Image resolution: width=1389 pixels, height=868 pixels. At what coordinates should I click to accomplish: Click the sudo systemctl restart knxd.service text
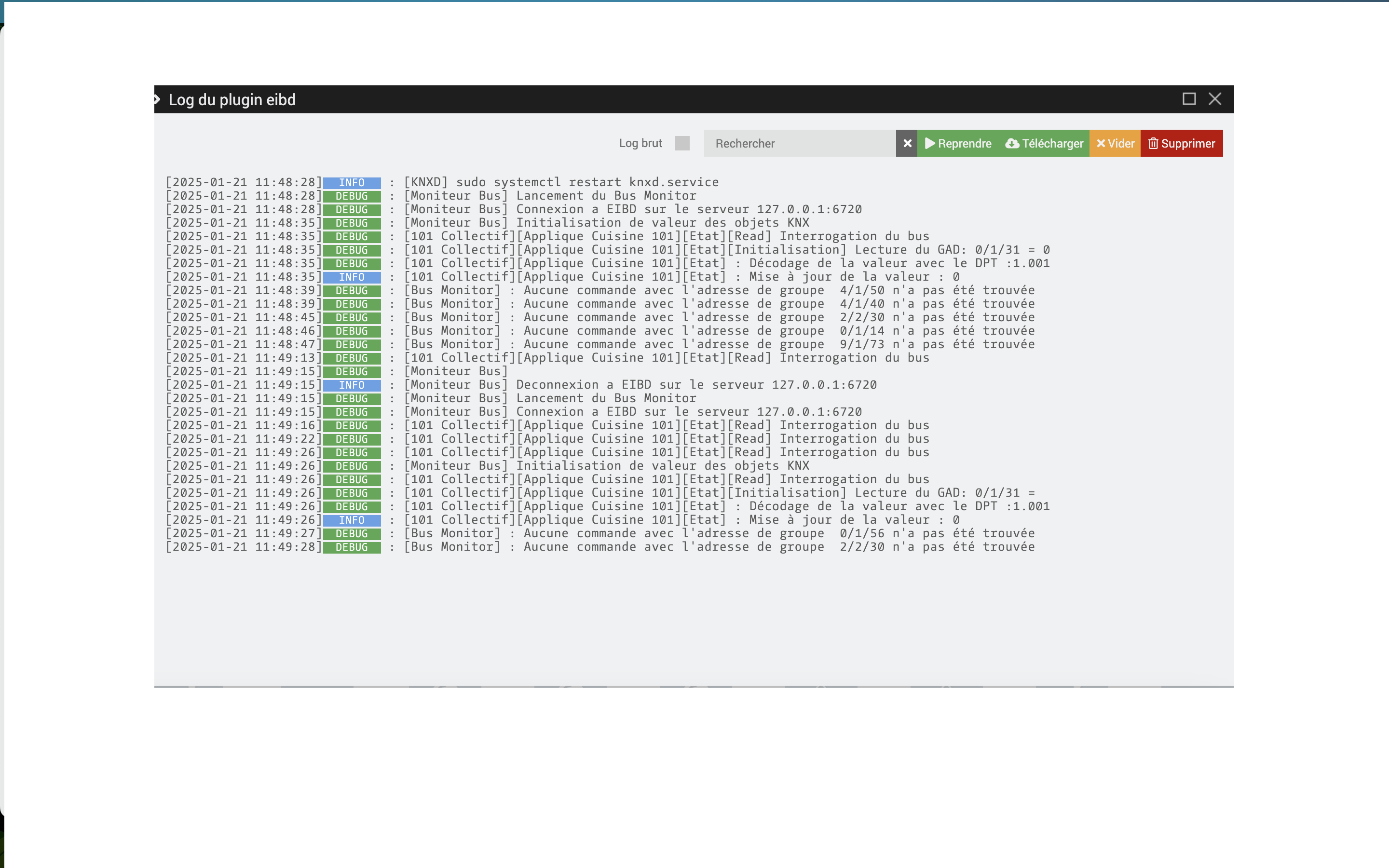click(586, 183)
